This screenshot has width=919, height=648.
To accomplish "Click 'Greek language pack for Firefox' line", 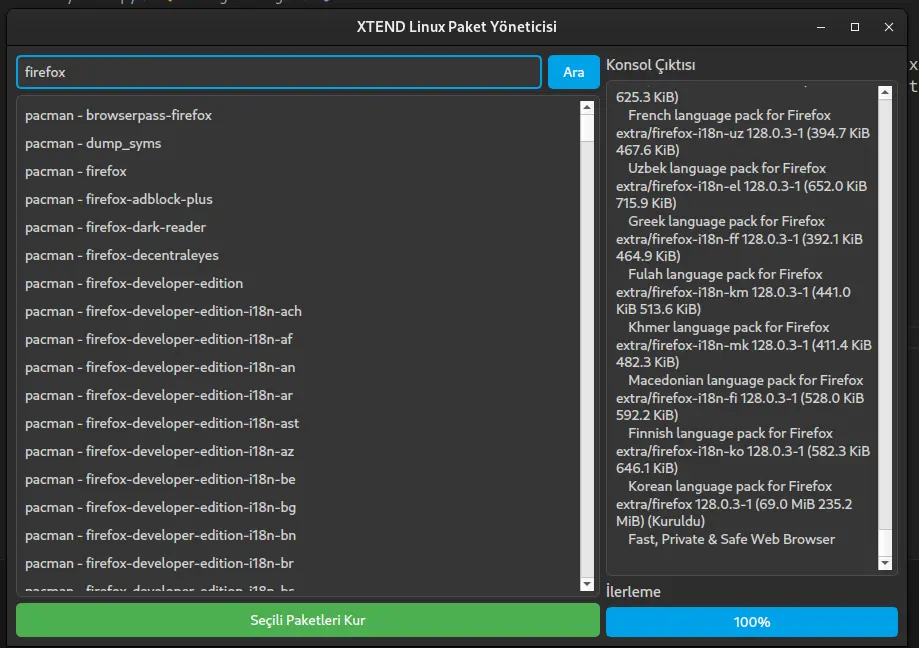I will (726, 221).
